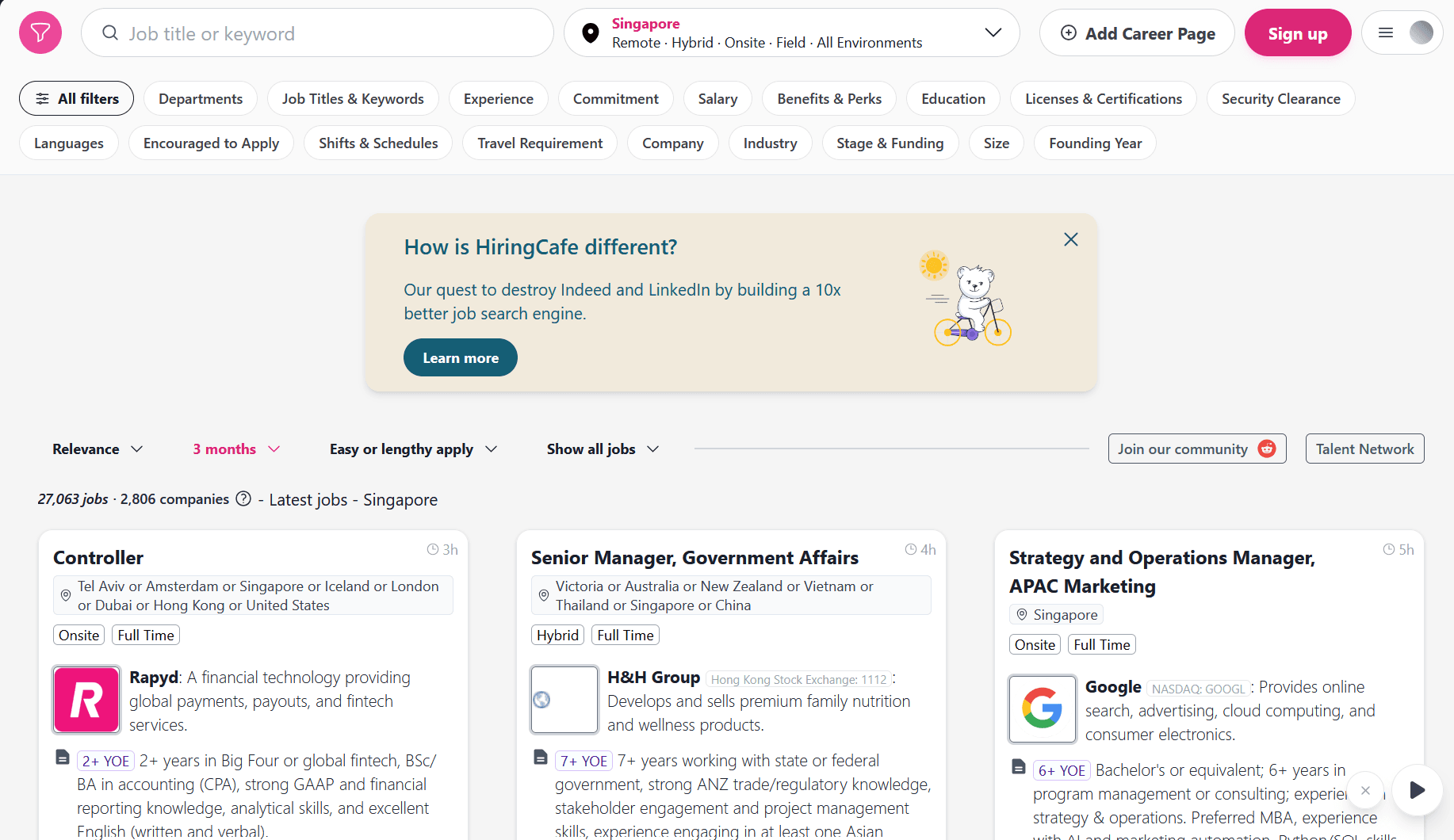
Task: Click location pin in Controller card
Action: (66, 595)
